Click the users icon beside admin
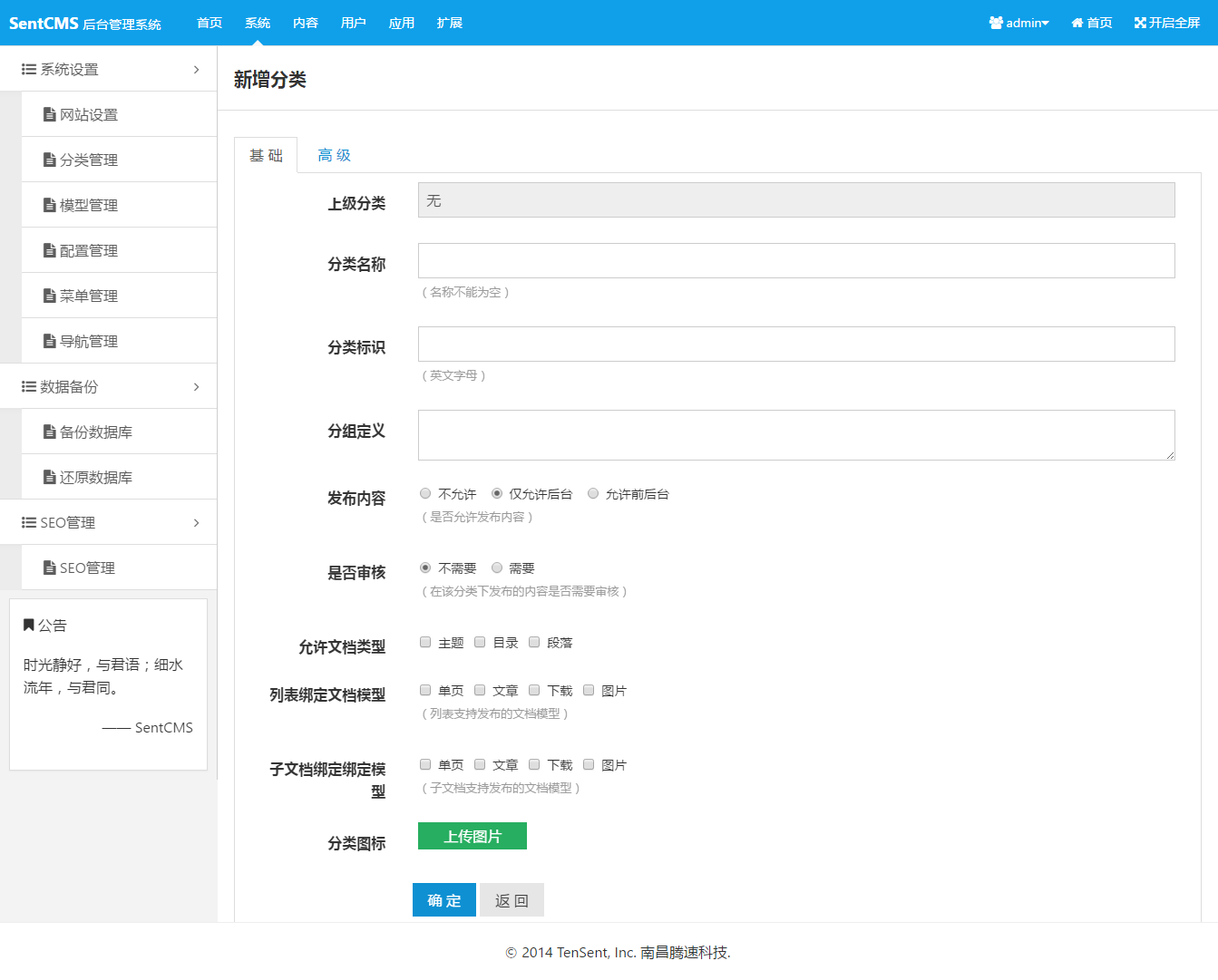1218x980 pixels. 996,23
